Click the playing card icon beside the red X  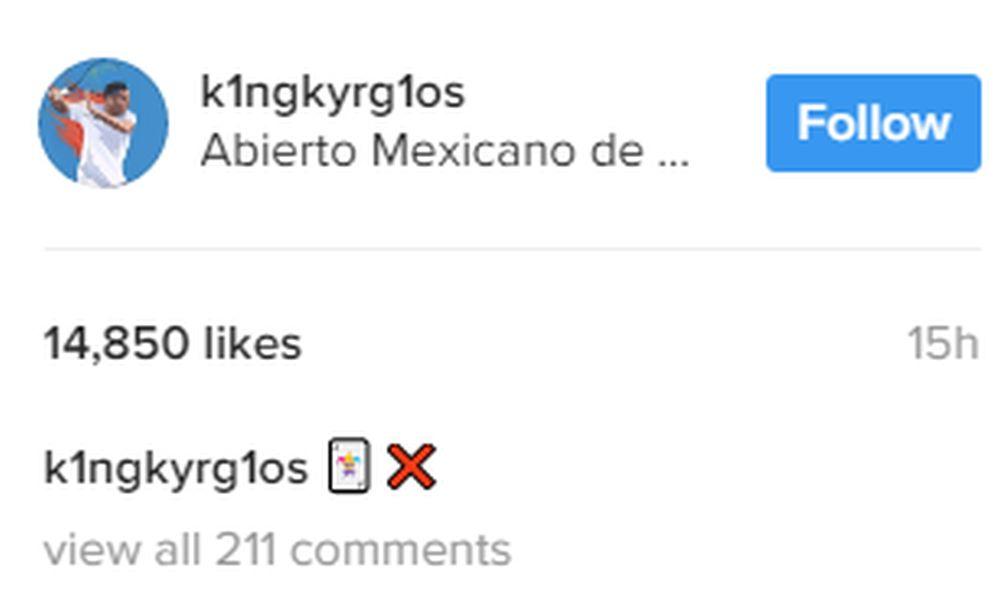pos(349,466)
